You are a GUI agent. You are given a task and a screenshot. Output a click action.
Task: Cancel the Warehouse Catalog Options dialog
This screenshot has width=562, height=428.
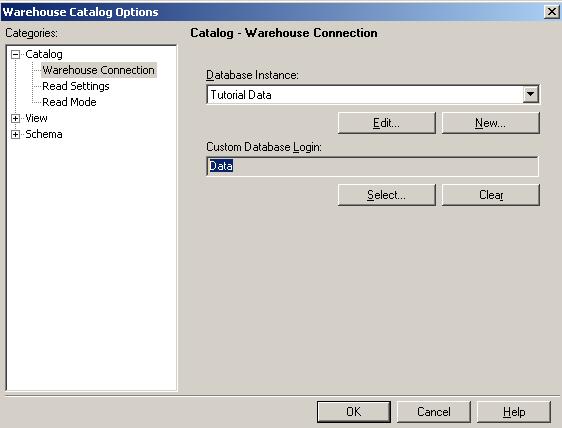434,412
